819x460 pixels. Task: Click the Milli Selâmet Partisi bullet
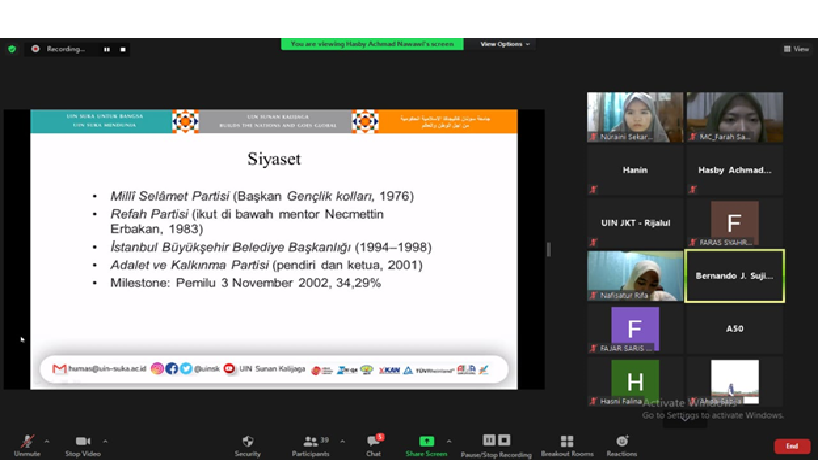pyautogui.click(x=262, y=196)
